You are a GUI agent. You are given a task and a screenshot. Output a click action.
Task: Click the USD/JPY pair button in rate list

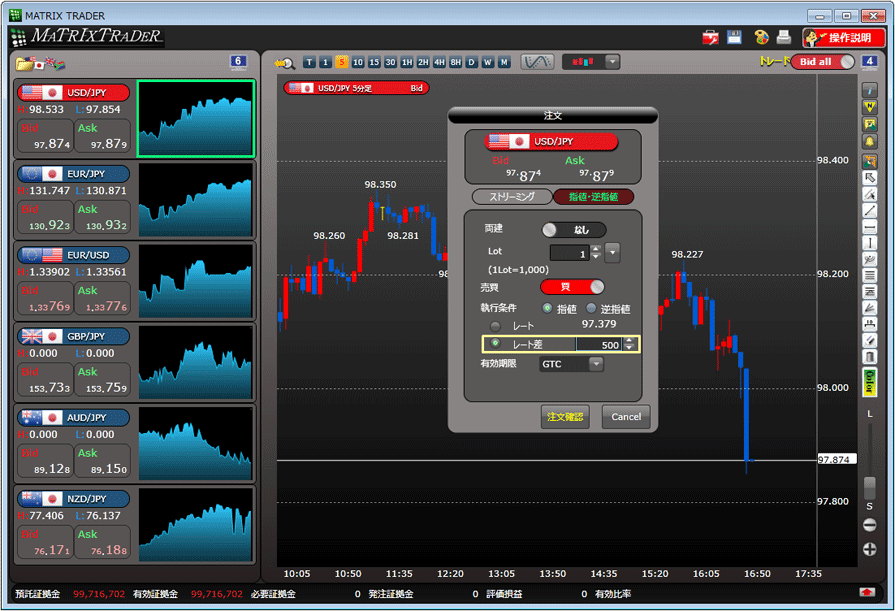pos(74,93)
